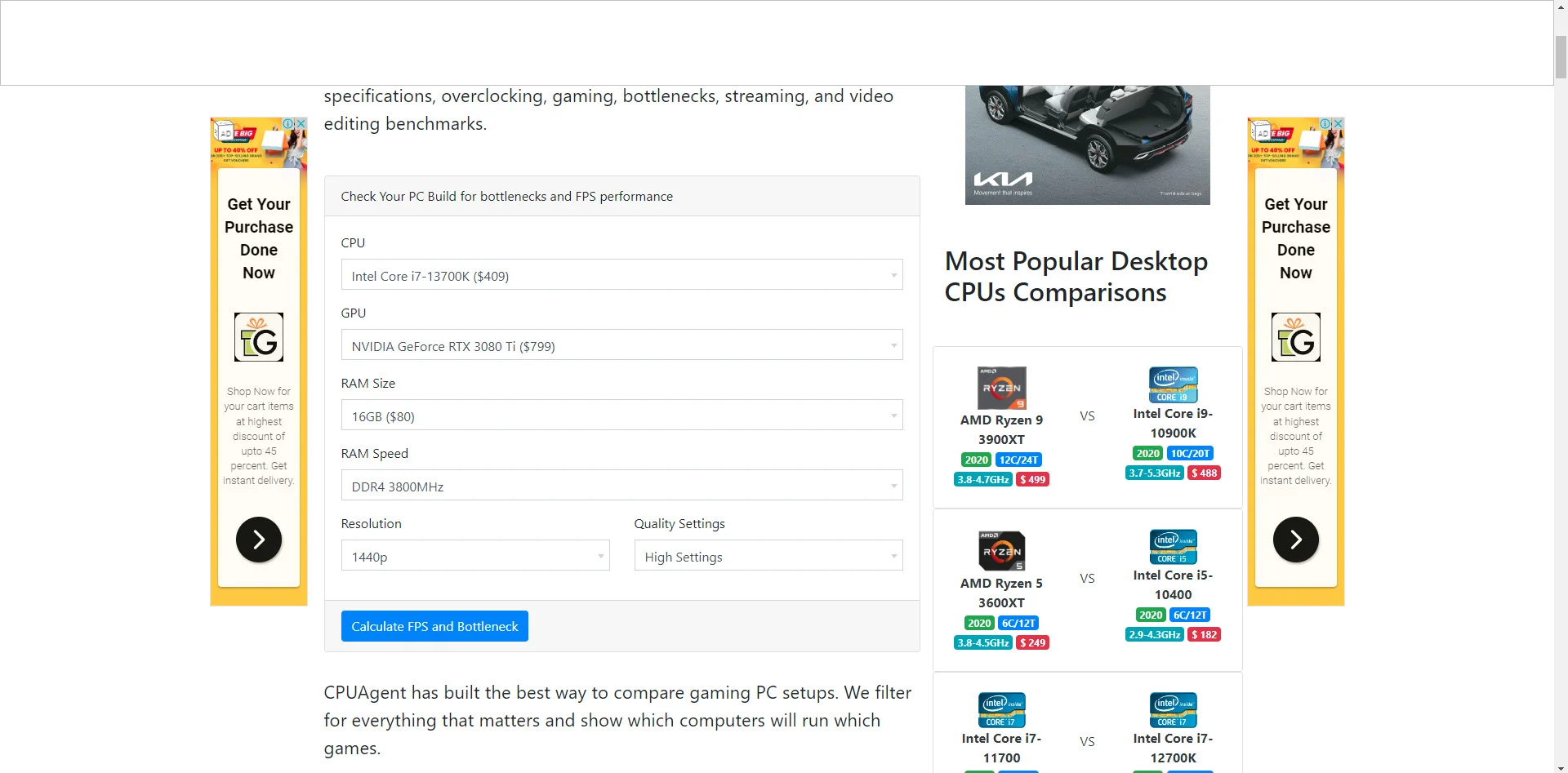The image size is (1568, 773).
Task: Open Intel Core i7-11700 link
Action: (1001, 748)
